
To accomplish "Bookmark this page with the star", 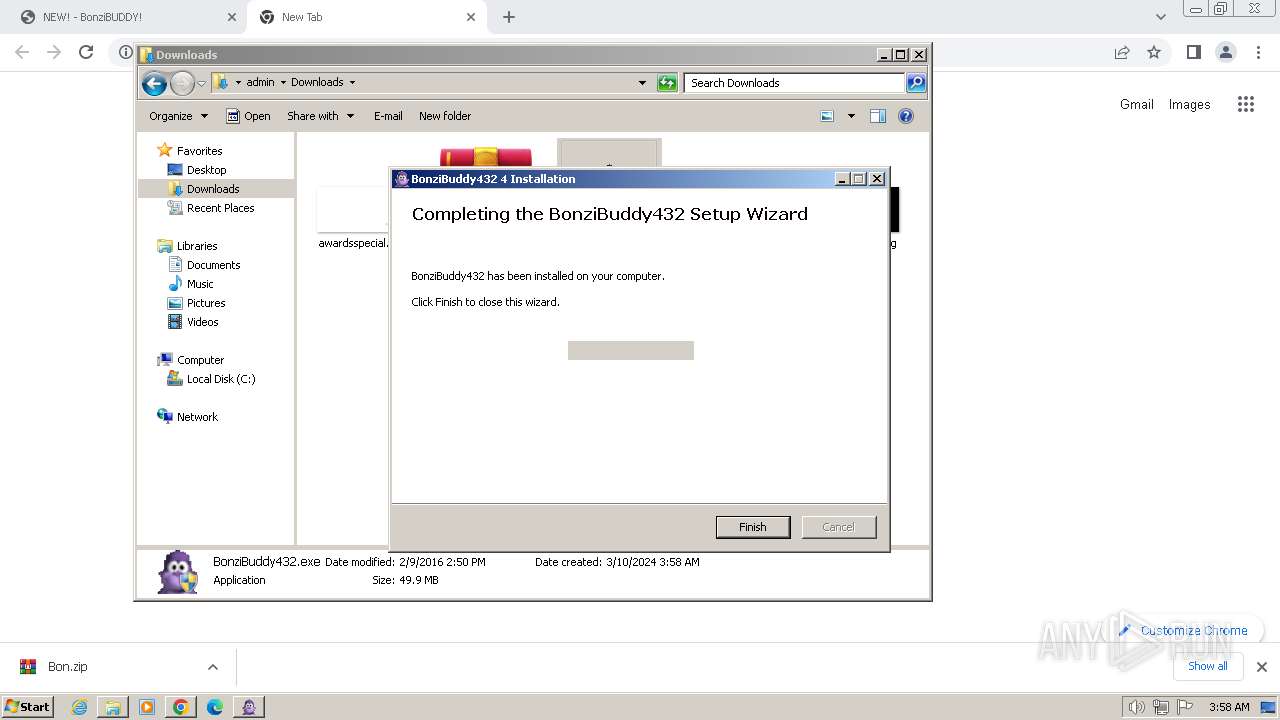I will [1154, 52].
